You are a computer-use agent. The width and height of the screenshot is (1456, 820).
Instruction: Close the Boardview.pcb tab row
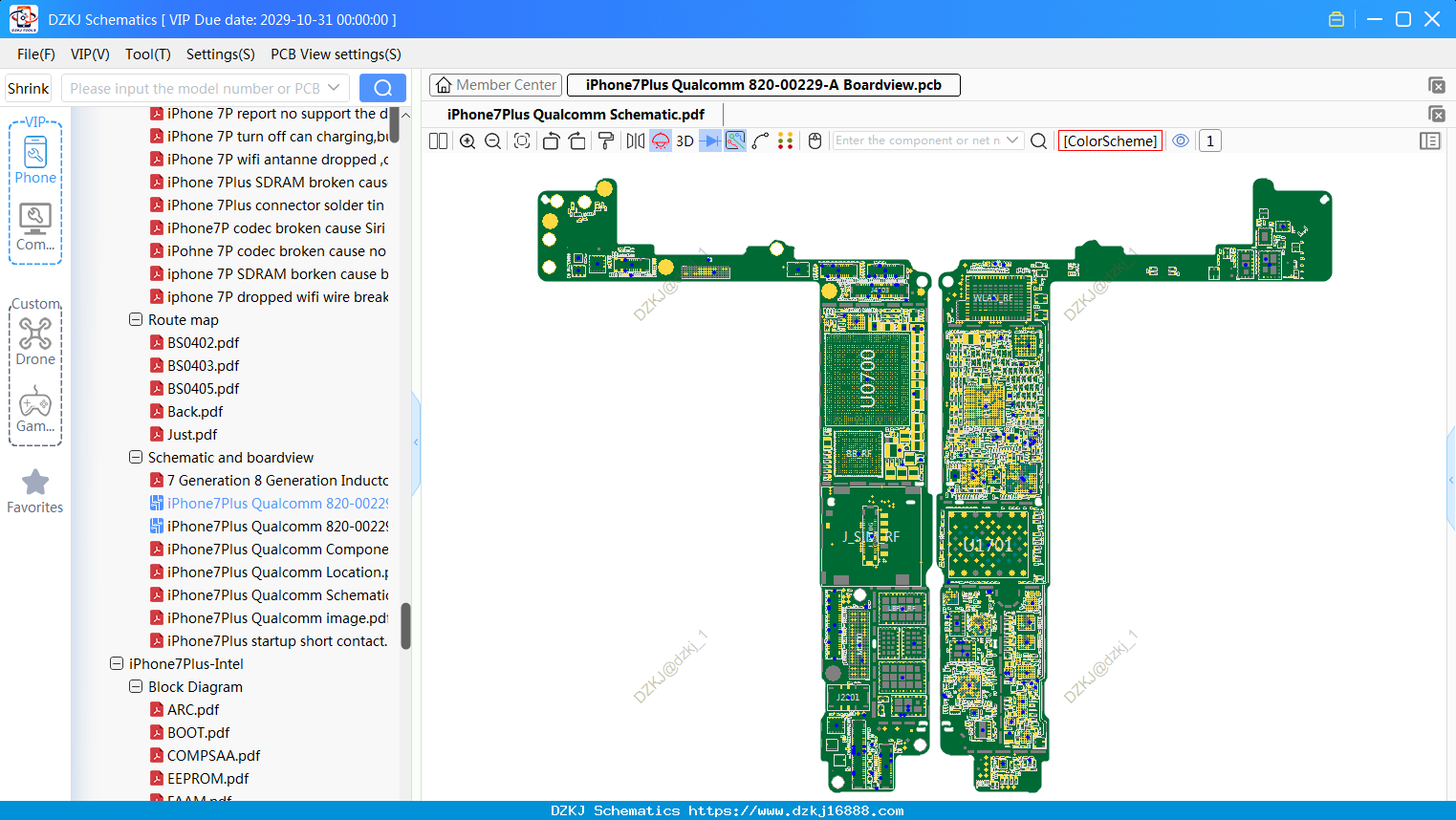(x=1436, y=85)
